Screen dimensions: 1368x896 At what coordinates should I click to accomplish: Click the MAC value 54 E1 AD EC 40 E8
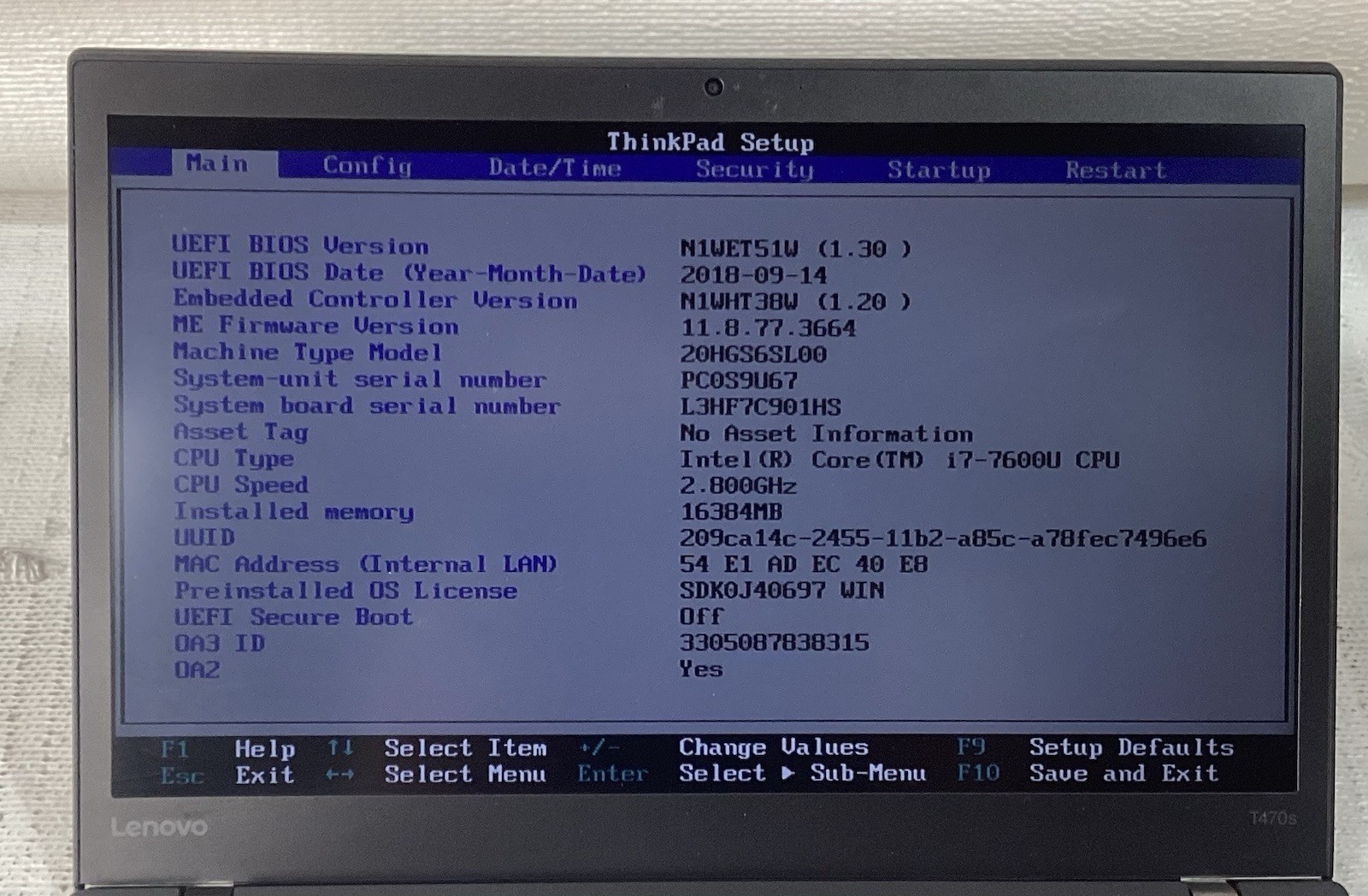pos(804,564)
